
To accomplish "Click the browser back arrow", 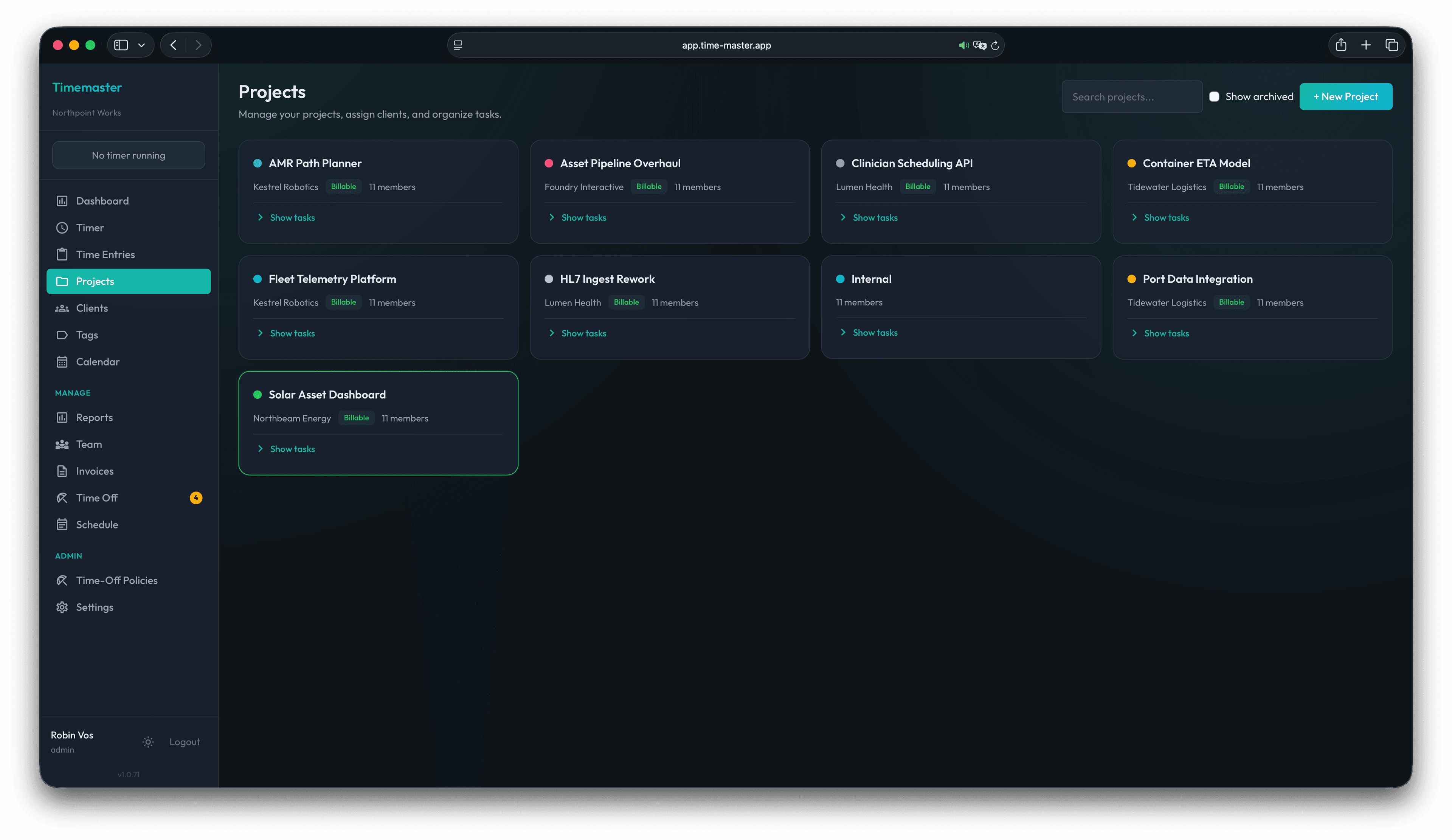I will click(x=174, y=45).
